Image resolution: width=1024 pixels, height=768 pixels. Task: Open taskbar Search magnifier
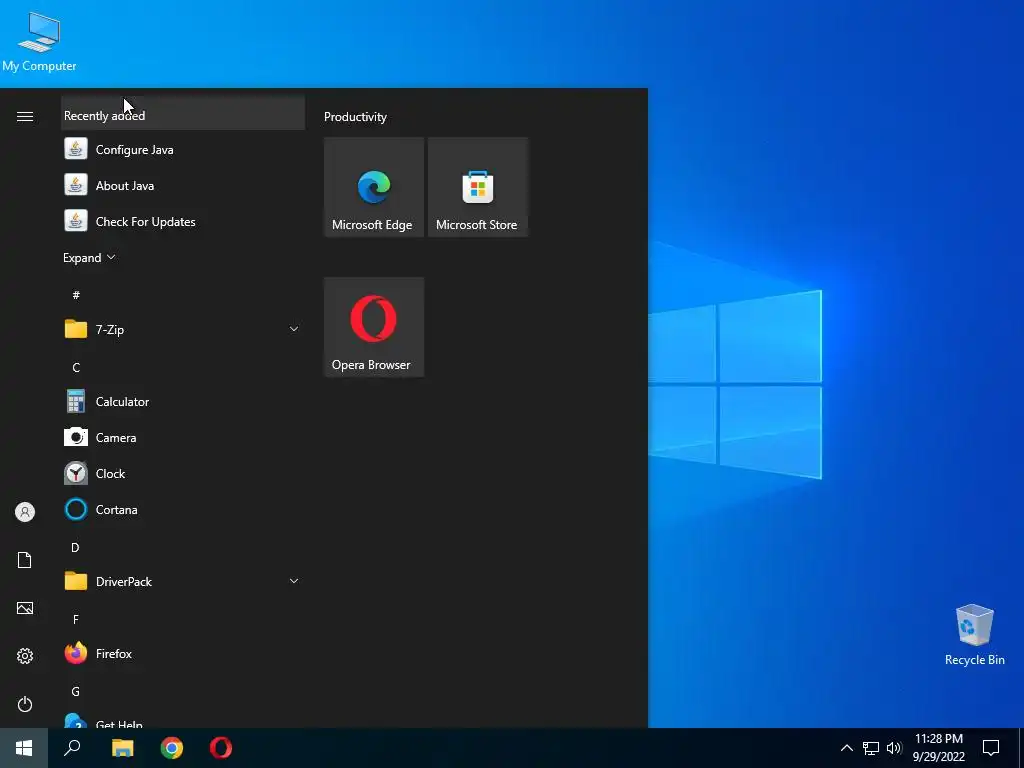coord(72,748)
